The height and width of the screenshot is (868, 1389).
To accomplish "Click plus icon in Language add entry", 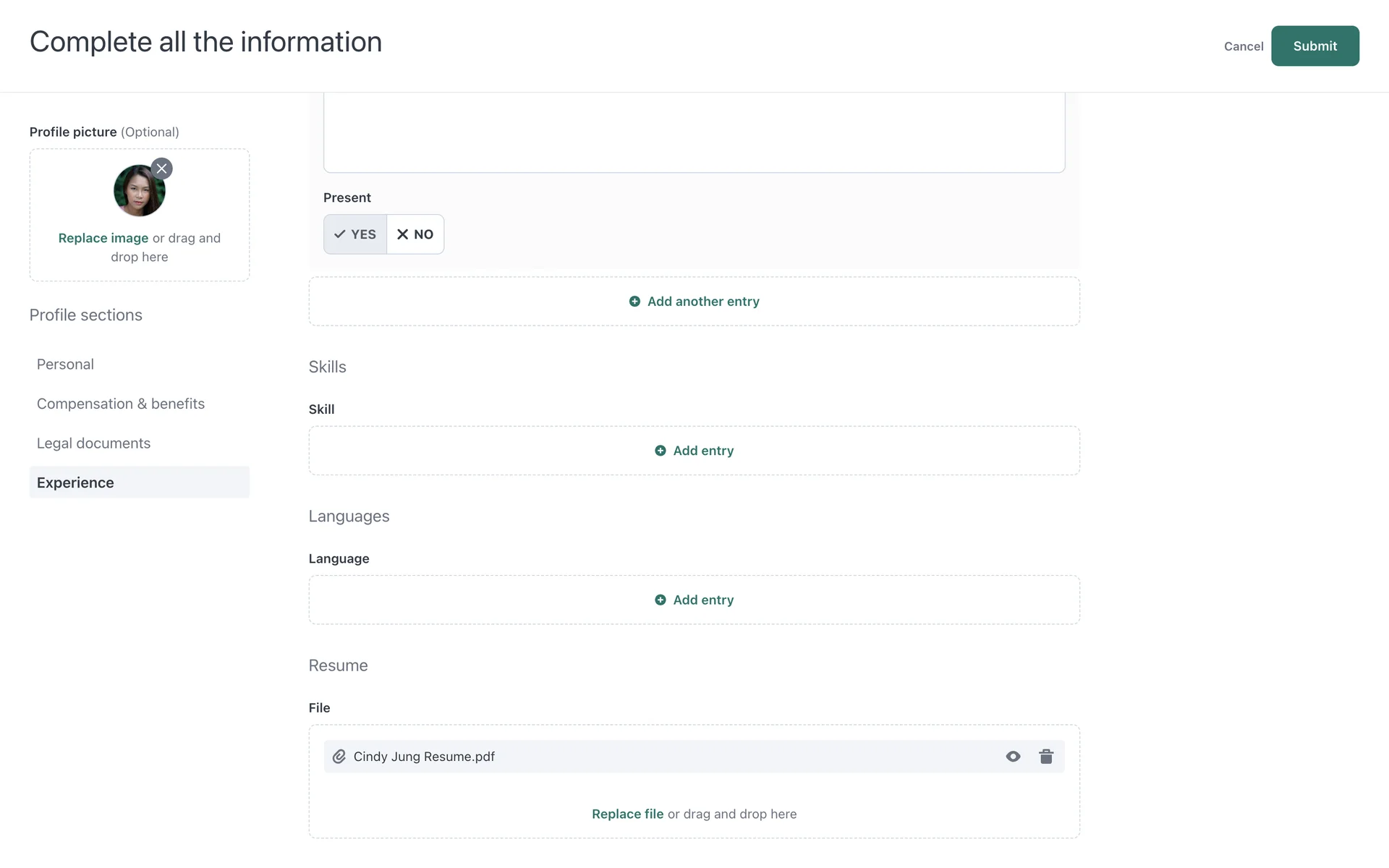I will [660, 600].
